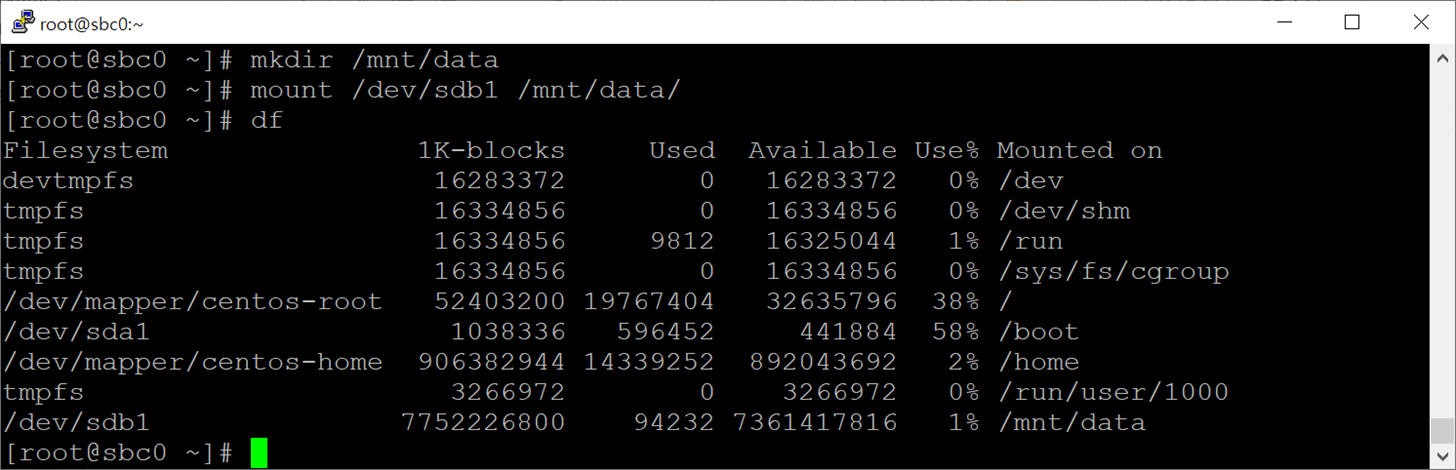Maximize the root@sbc0 terminal window
The height and width of the screenshot is (470, 1456).
tap(1352, 22)
